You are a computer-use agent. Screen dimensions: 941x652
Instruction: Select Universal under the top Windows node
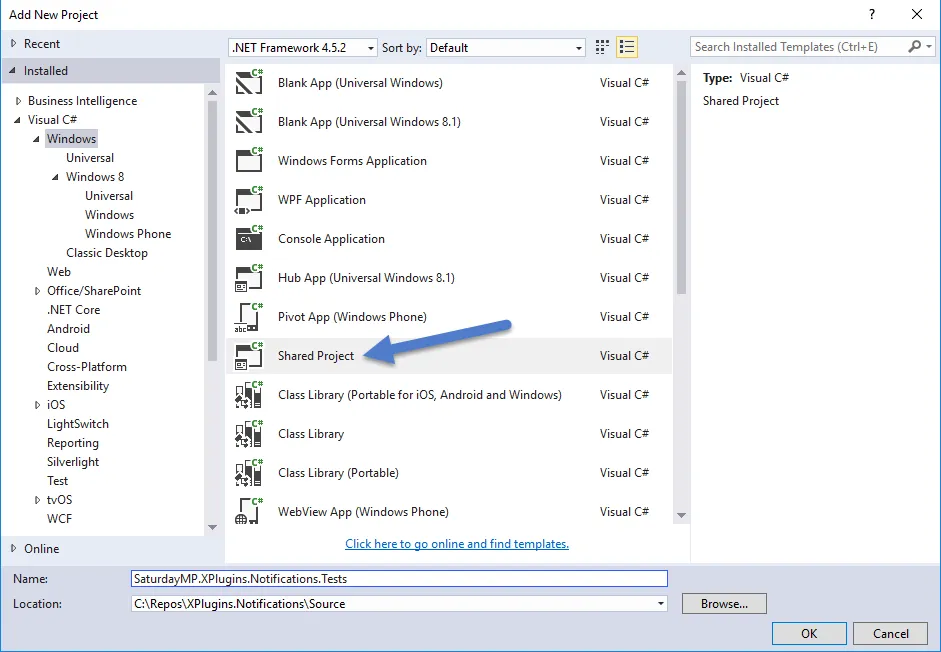(89, 157)
